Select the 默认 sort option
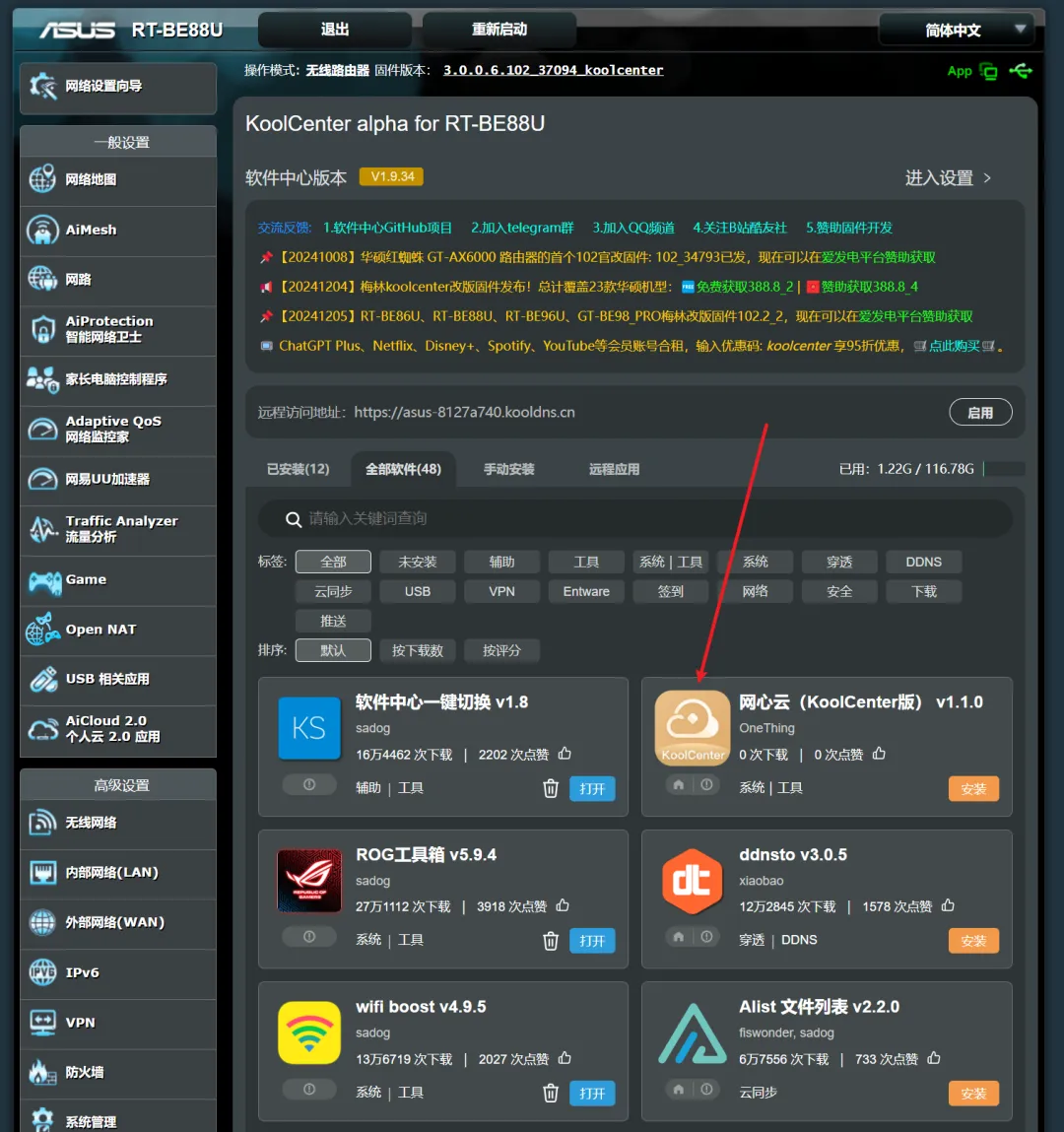This screenshot has height=1132, width=1064. [334, 650]
